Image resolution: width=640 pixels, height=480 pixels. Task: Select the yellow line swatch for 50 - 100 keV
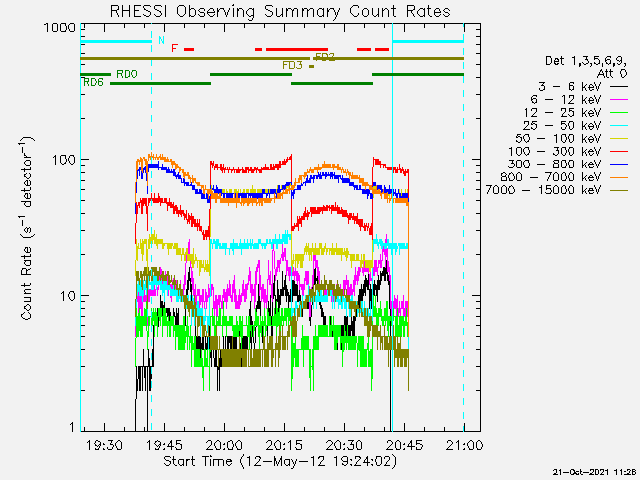click(618, 139)
